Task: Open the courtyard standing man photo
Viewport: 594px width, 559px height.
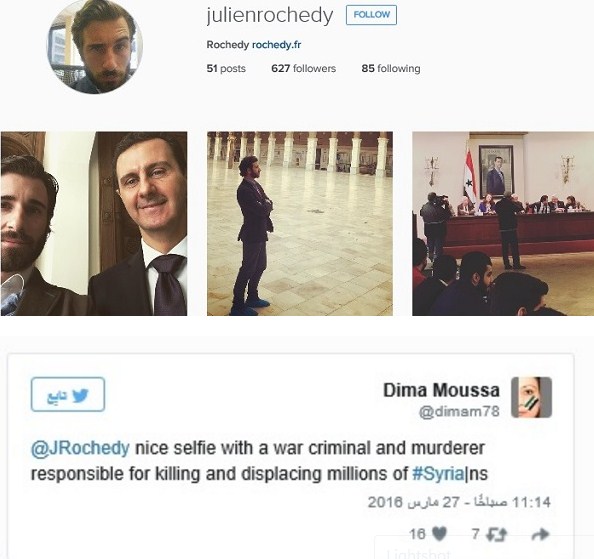Action: 300,223
